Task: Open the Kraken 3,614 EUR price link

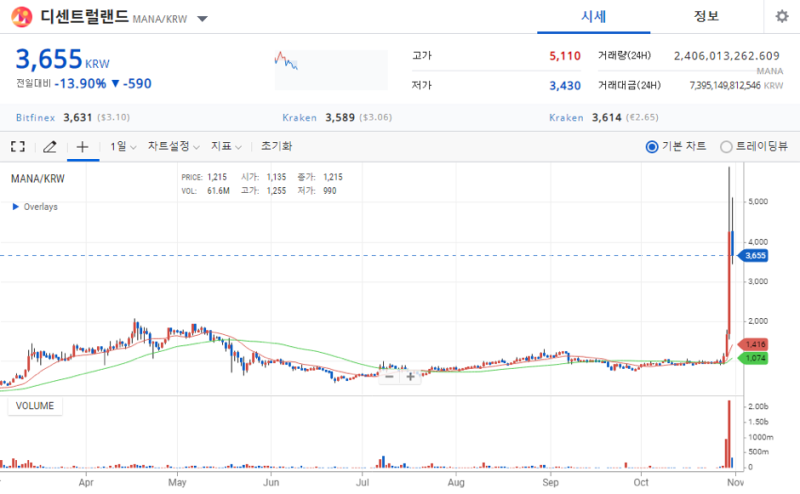Action: click(x=604, y=118)
